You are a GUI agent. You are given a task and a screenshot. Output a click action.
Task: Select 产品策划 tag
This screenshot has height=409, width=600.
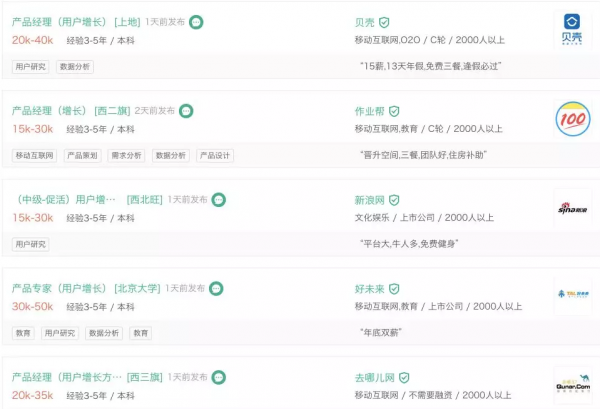83,155
